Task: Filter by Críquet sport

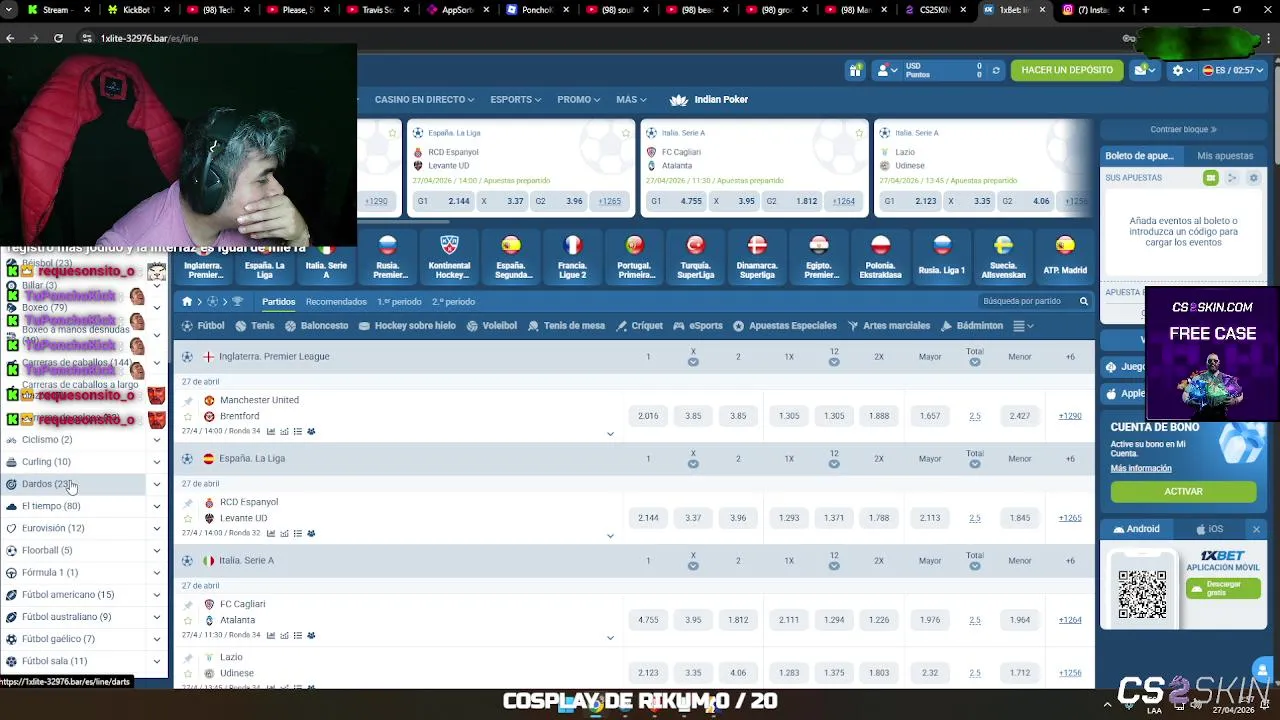Action: click(x=640, y=326)
